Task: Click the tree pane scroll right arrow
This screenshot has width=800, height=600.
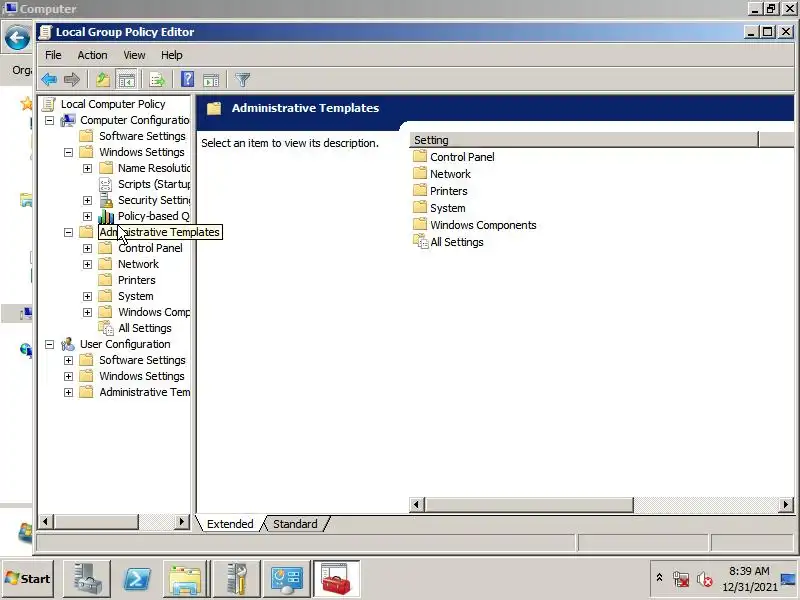Action: pyautogui.click(x=181, y=521)
